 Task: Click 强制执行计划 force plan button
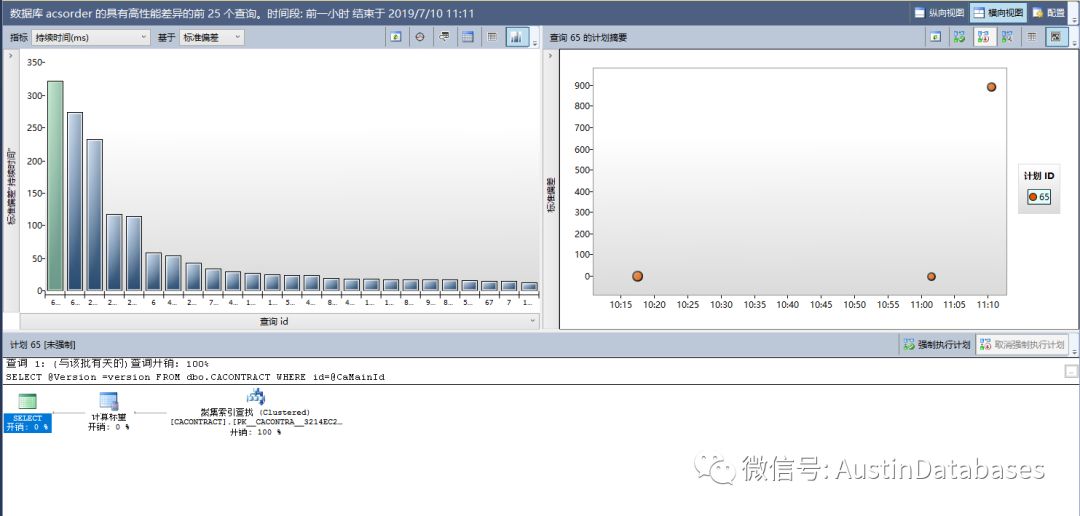pos(937,344)
